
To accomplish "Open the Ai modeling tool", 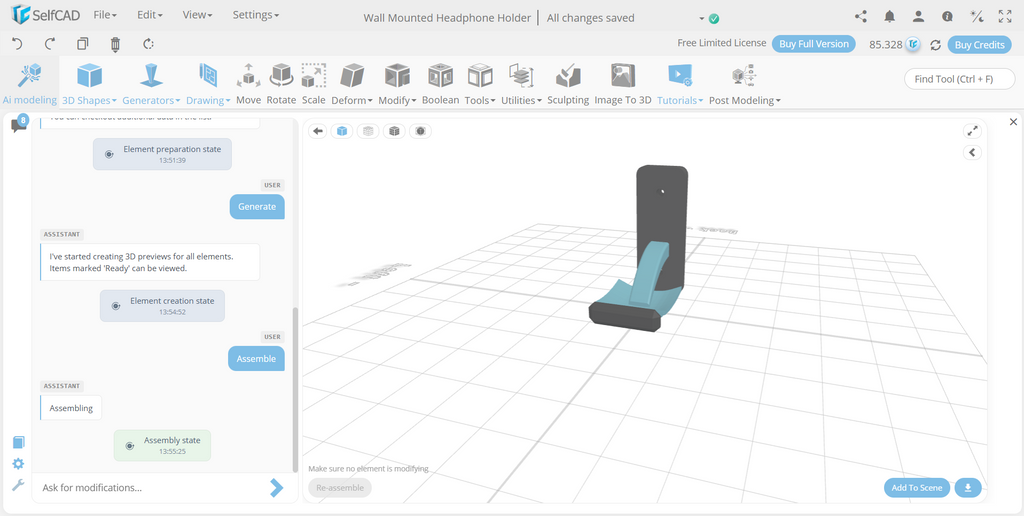I will click(x=29, y=84).
